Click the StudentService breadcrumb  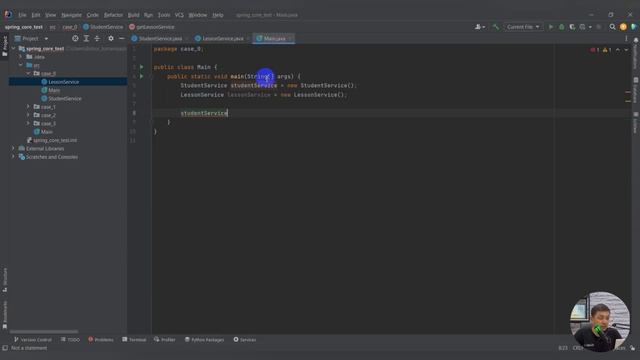coord(103,27)
